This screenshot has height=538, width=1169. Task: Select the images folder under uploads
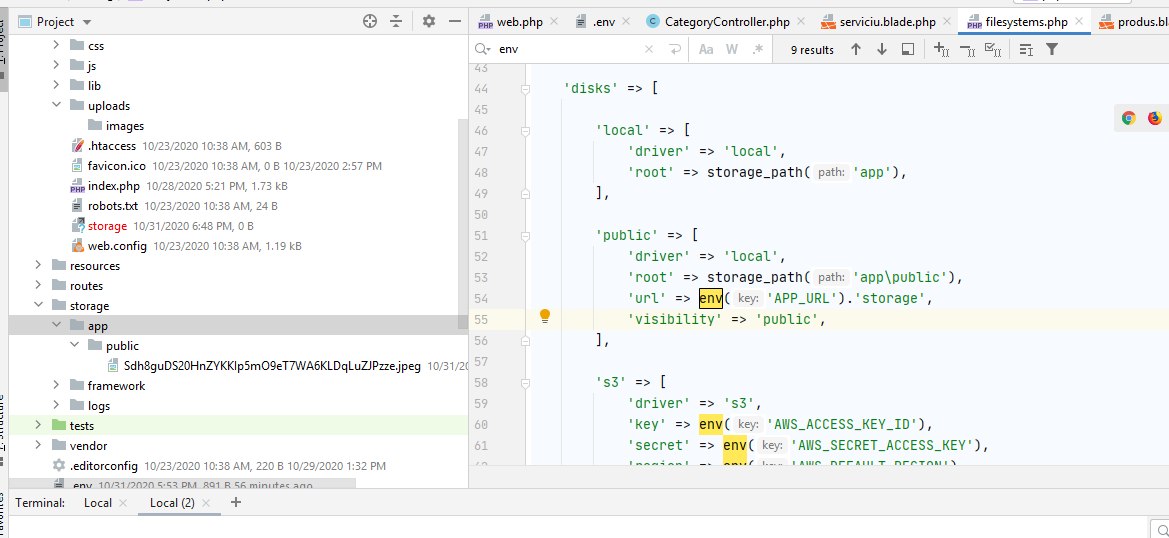(125, 126)
